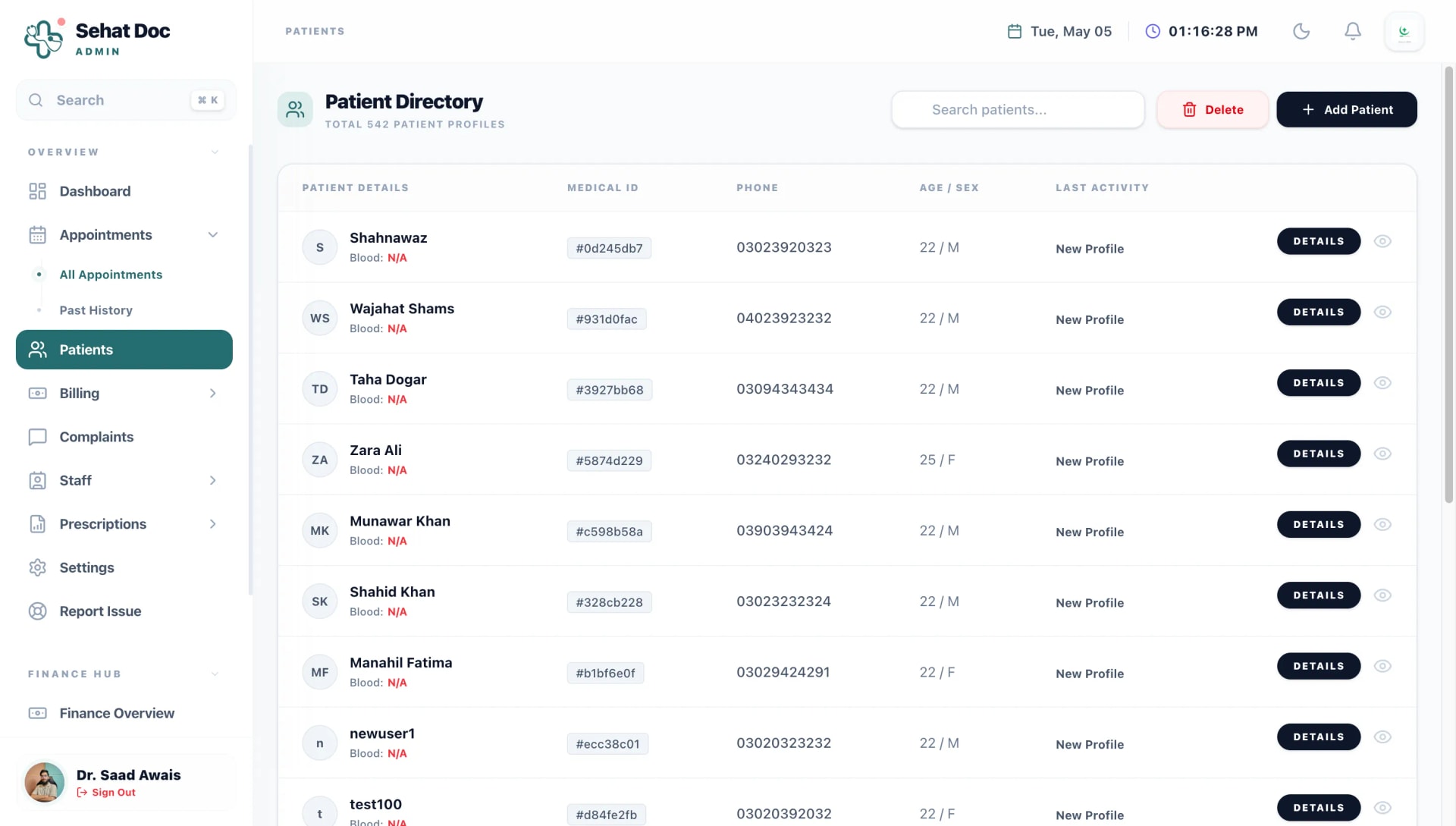Click the ZA avatar for Zara Ali
The width and height of the screenshot is (1456, 826).
(320, 460)
